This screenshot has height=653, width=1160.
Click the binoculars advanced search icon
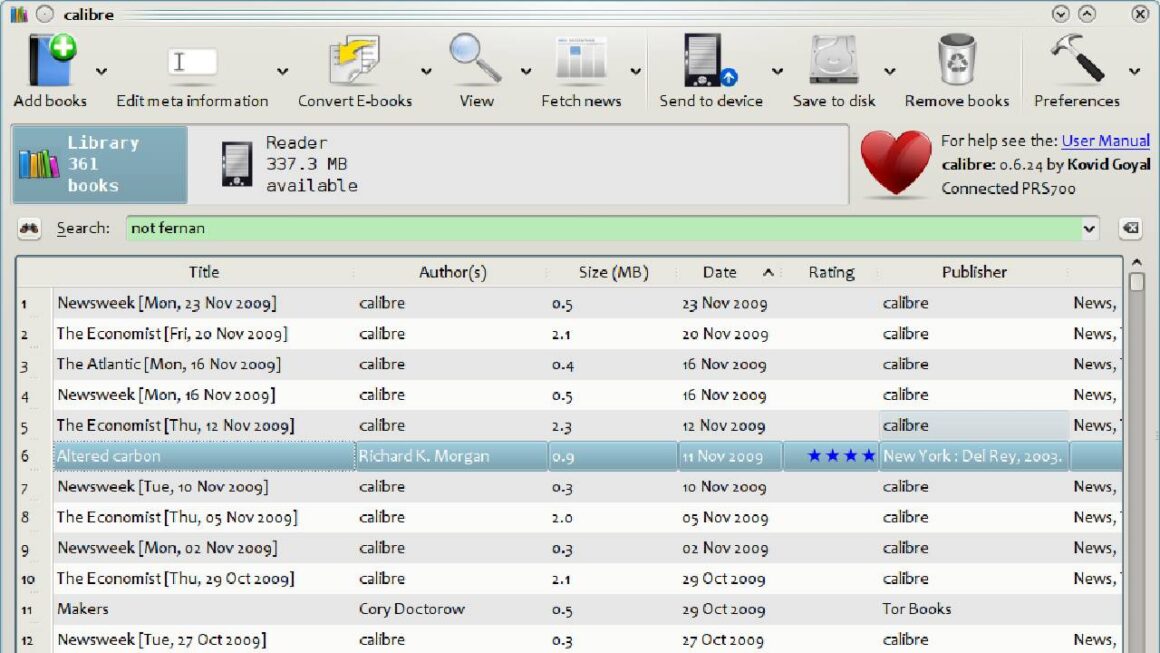point(30,229)
